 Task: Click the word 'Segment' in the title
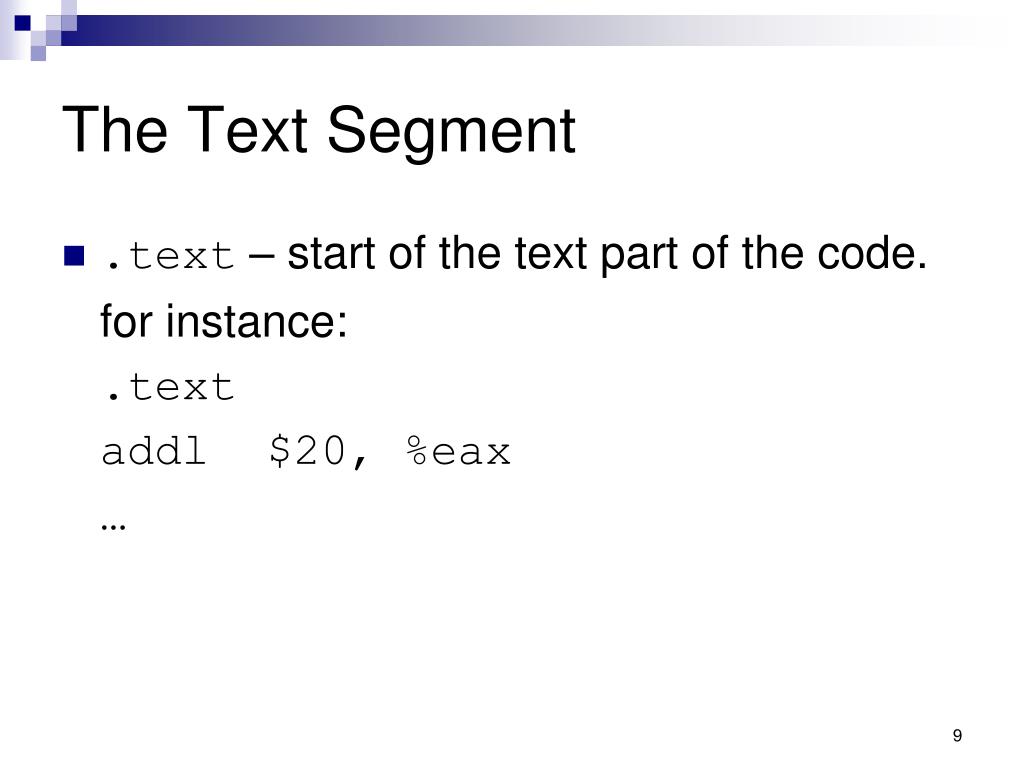click(x=451, y=133)
